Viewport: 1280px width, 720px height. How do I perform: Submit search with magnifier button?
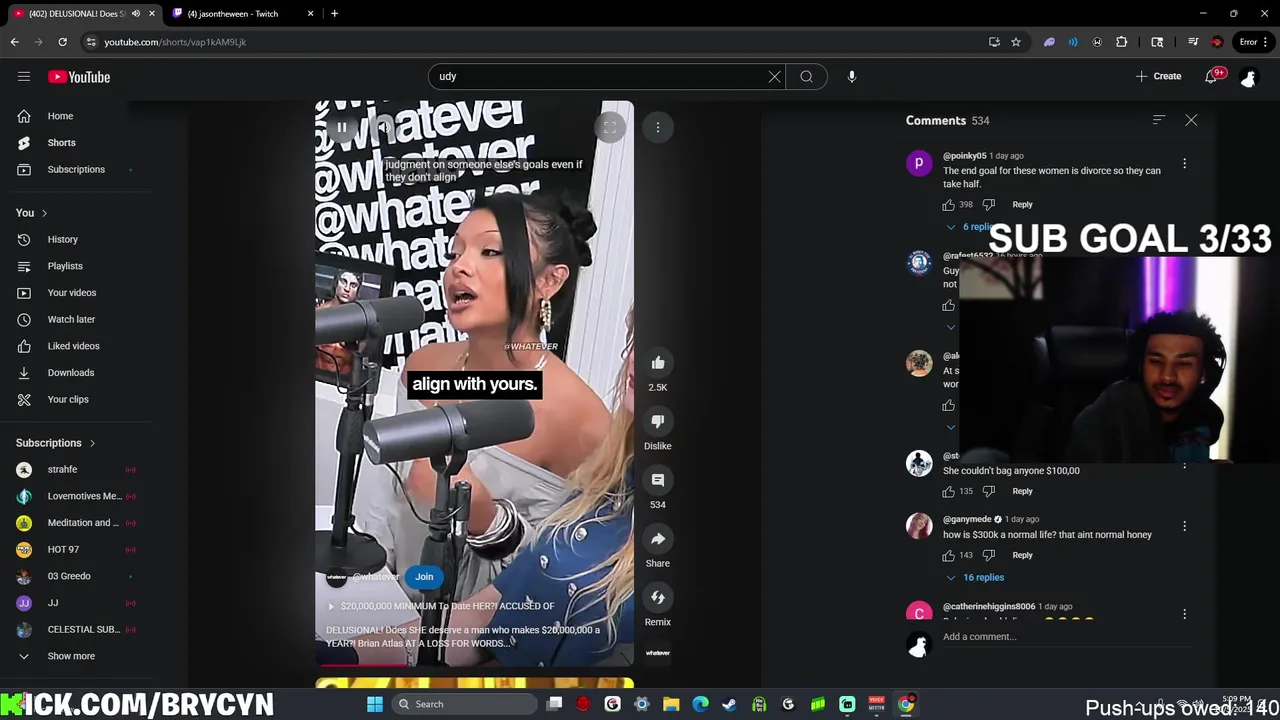tap(806, 76)
